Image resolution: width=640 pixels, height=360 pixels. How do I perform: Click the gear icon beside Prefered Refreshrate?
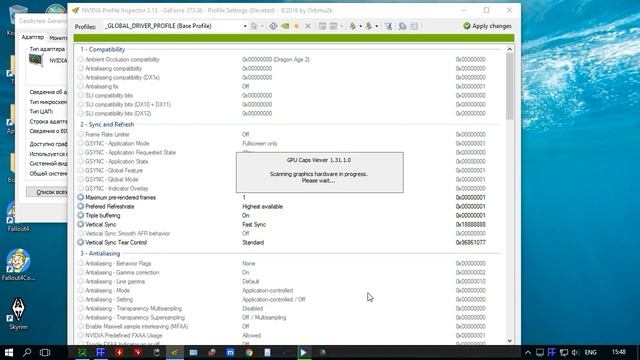80,207
